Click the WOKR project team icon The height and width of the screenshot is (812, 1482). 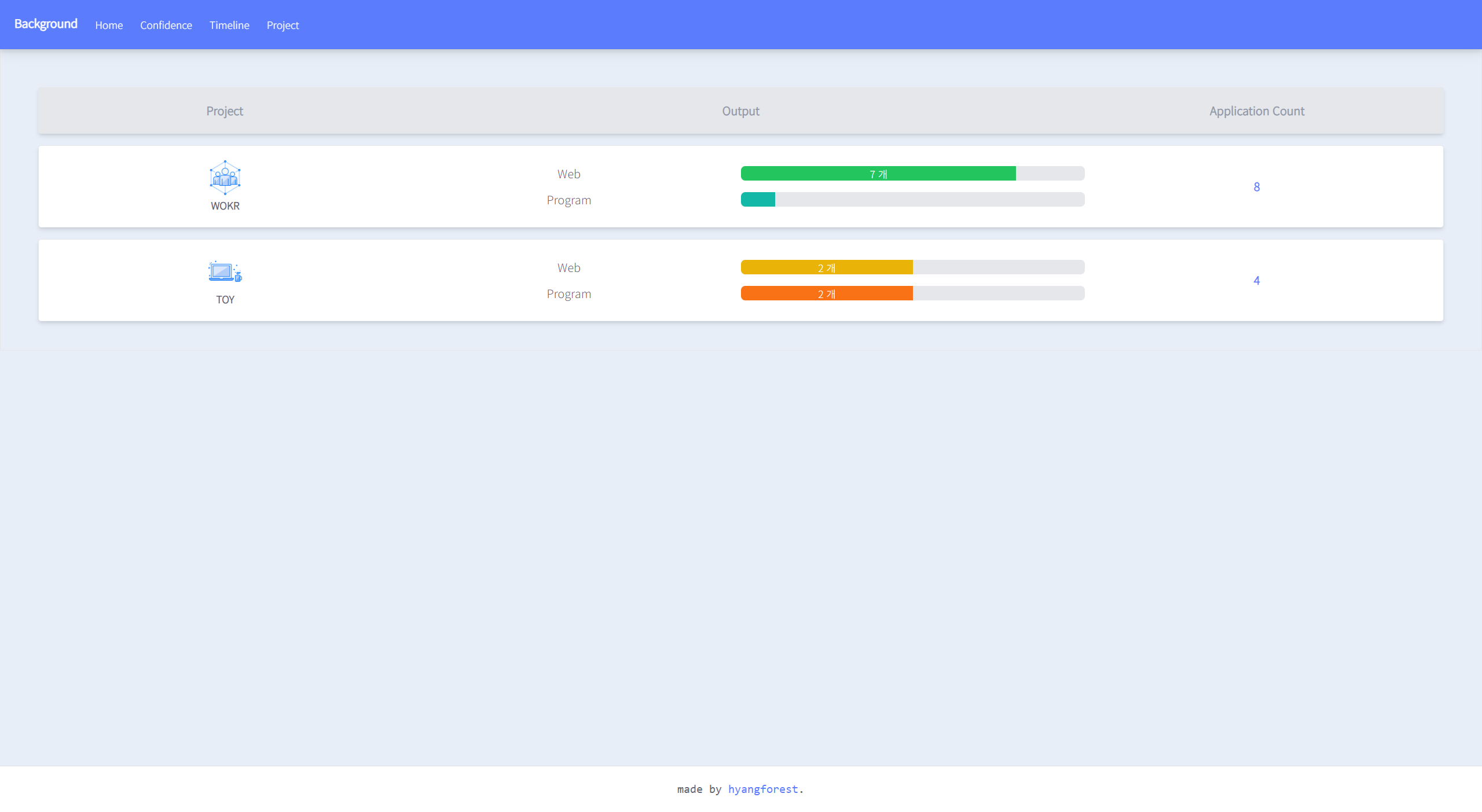point(225,177)
